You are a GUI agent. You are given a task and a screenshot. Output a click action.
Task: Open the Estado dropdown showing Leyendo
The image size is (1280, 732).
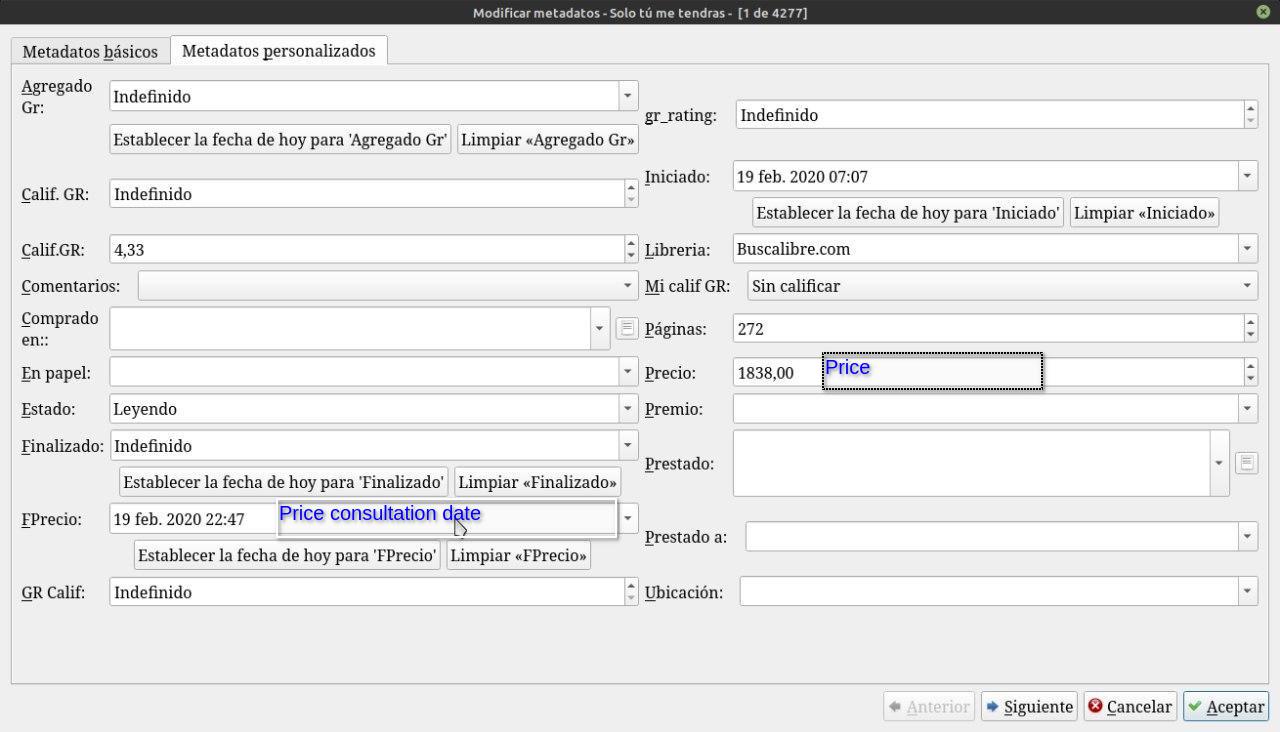click(627, 409)
